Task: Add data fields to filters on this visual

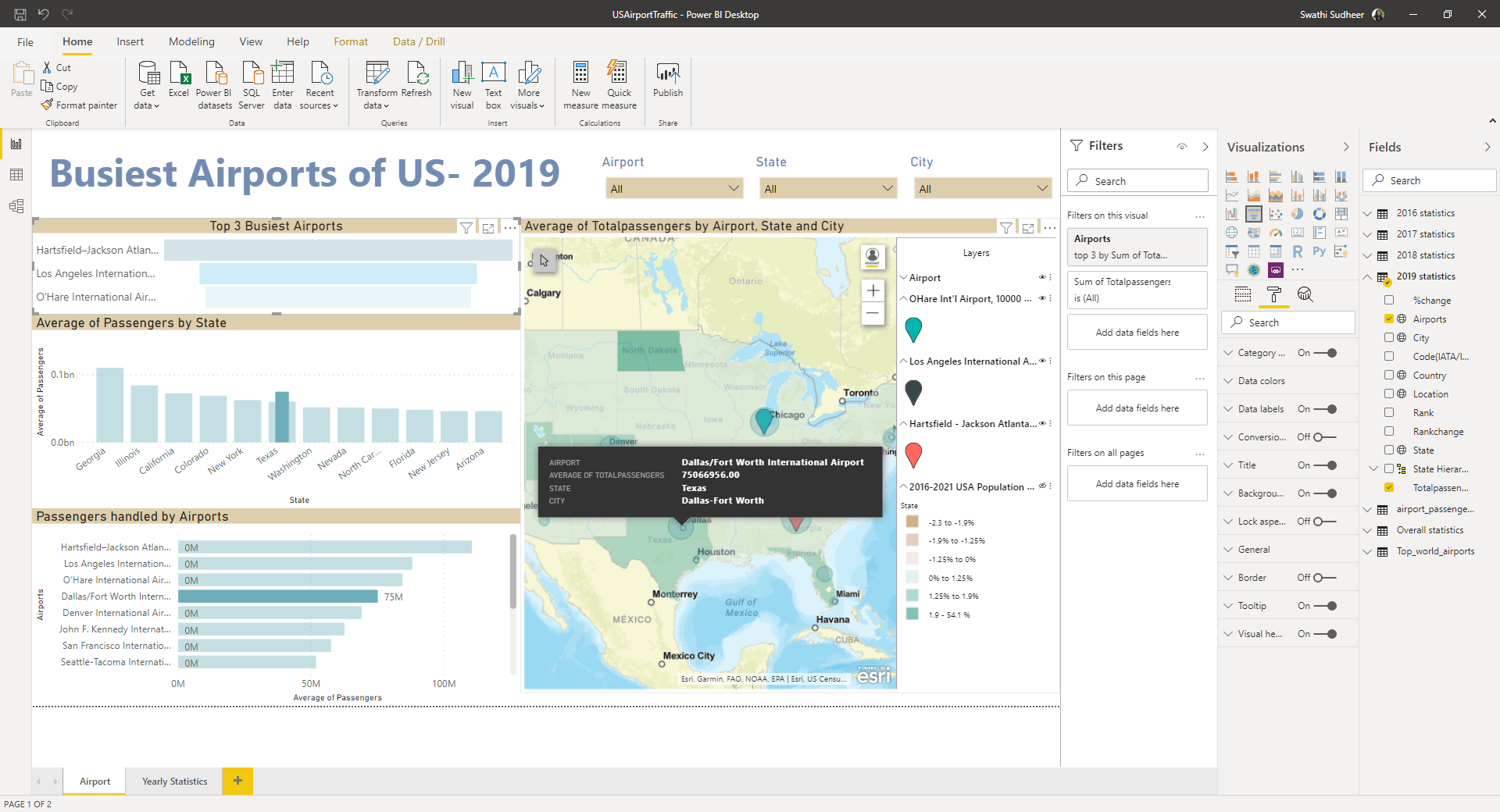Action: 1137,333
